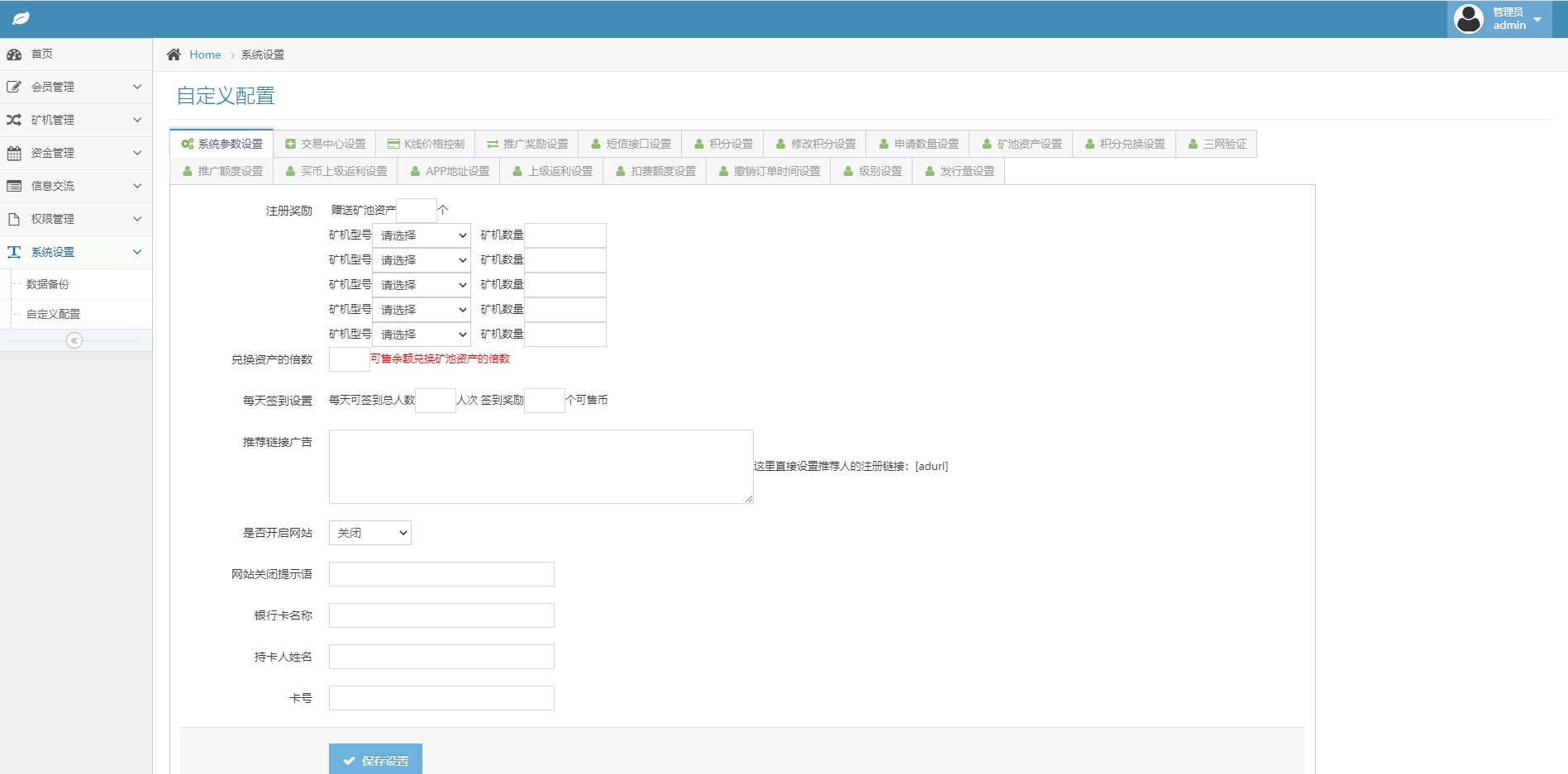
Task: Switch to the 交易中心设置 tab
Action: pos(325,144)
